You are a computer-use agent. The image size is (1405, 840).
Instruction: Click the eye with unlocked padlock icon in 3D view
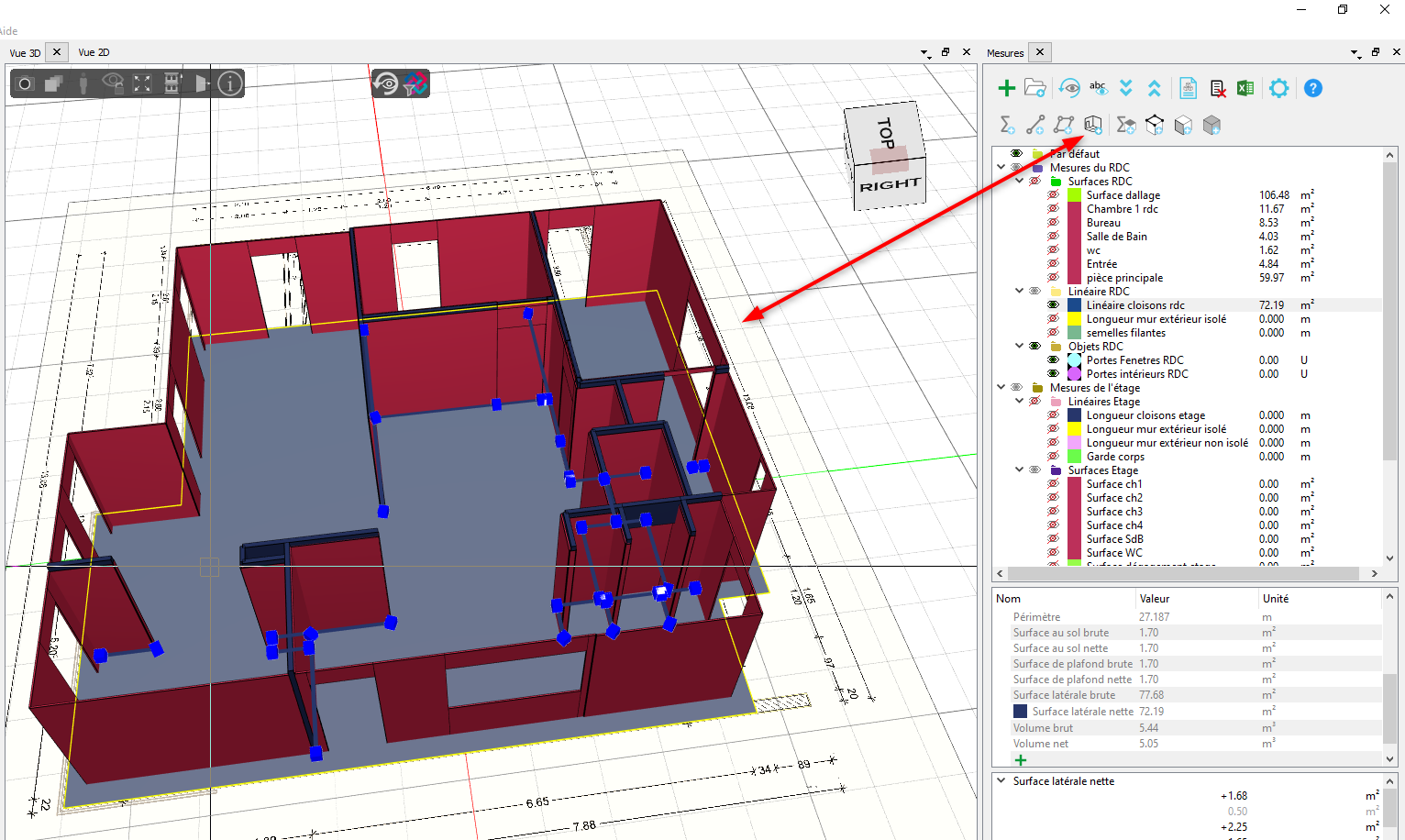coord(113,83)
